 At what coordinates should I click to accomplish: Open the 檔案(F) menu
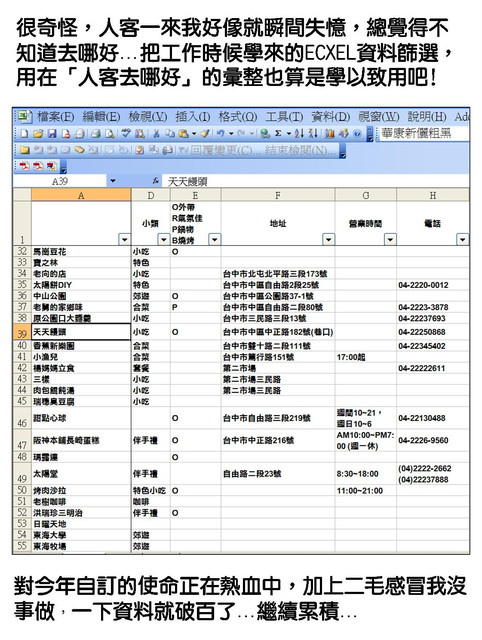56,117
